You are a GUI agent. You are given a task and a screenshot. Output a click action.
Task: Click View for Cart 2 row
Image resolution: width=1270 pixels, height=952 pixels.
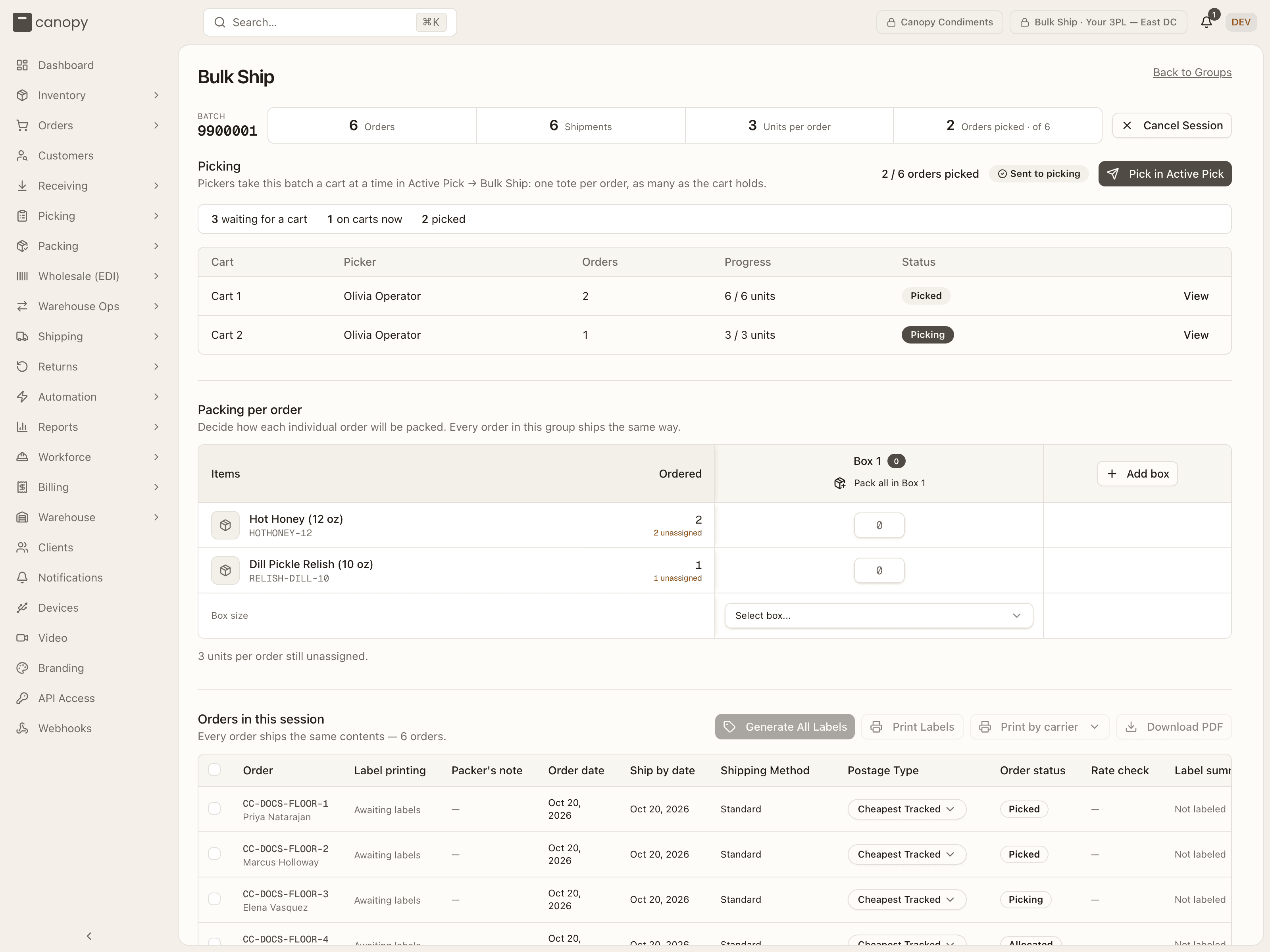point(1196,335)
